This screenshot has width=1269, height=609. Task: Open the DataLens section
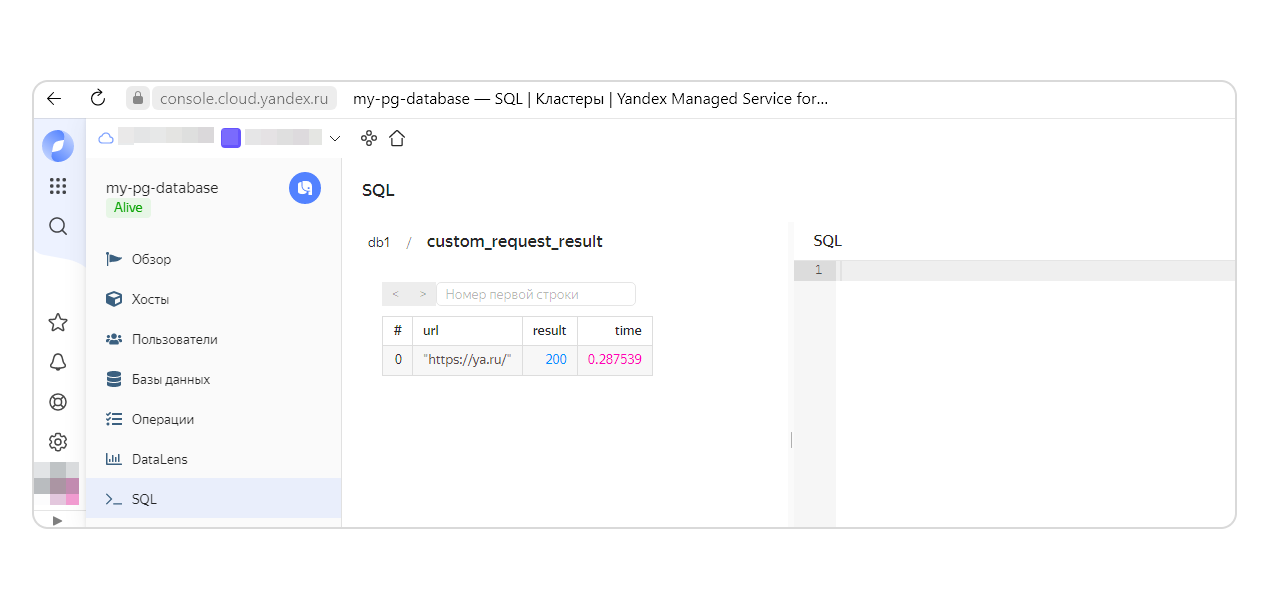tap(213, 459)
